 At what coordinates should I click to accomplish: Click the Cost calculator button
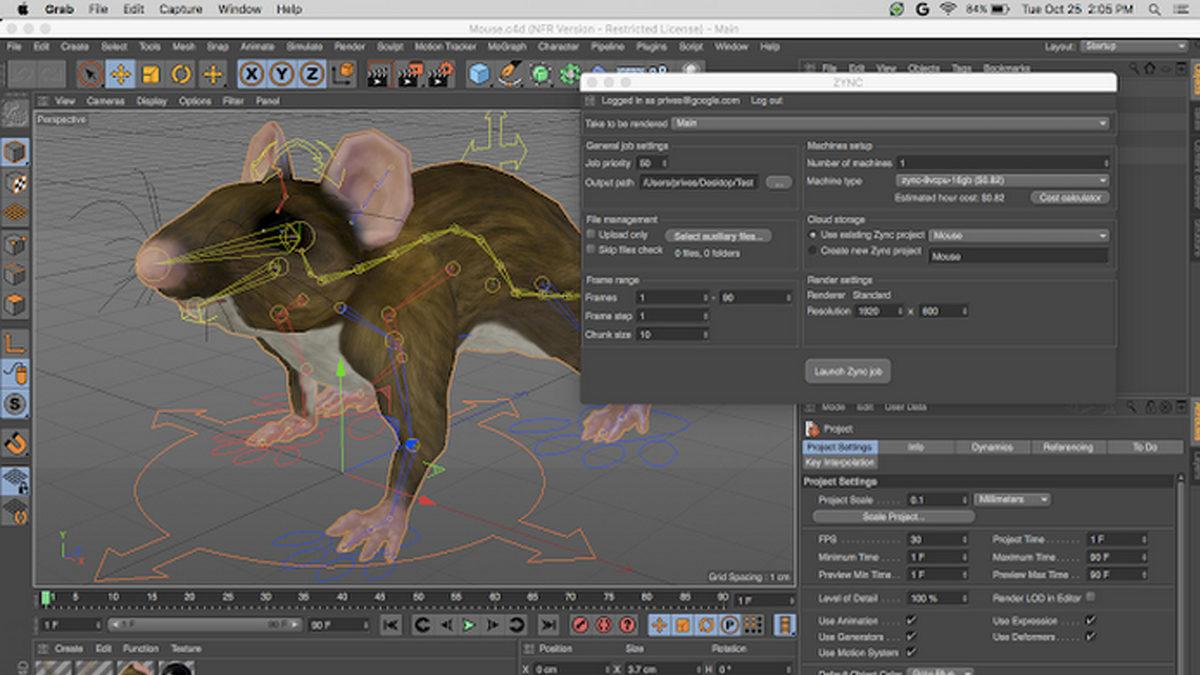(1069, 198)
